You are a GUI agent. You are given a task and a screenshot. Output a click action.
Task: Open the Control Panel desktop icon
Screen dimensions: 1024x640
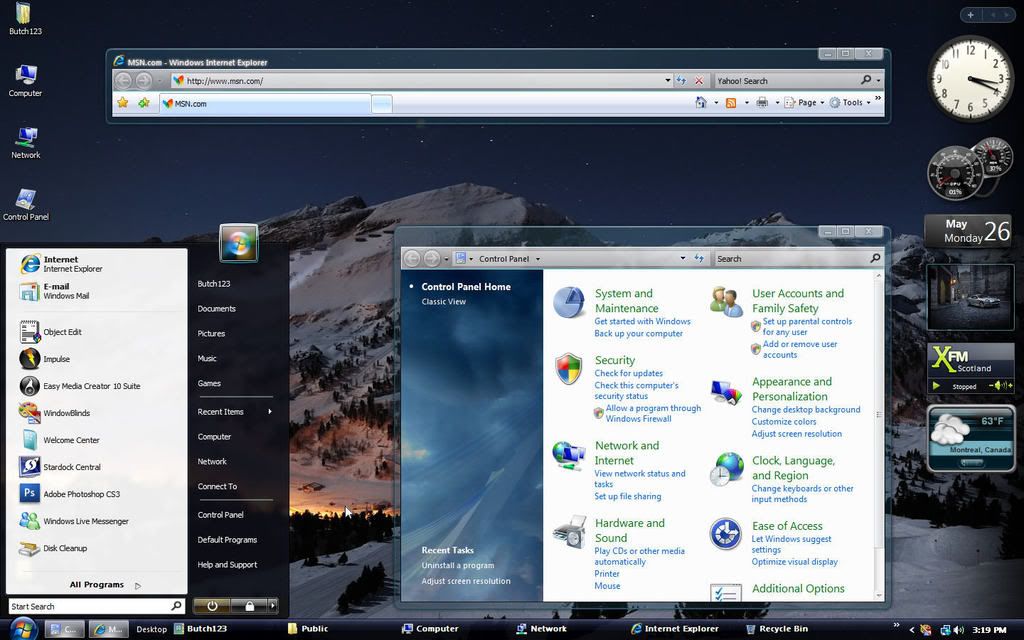click(x=25, y=205)
